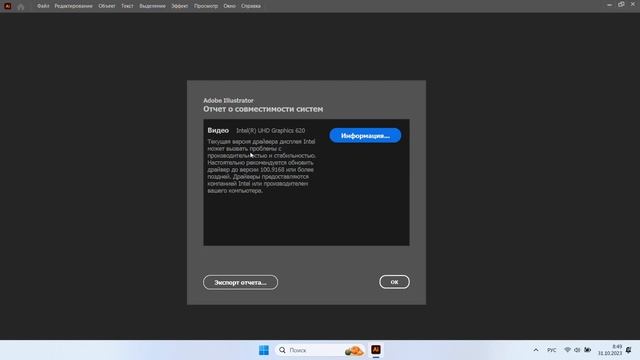Image resolution: width=640 pixels, height=360 pixels.
Task: Open the Редактирование menu
Action: click(x=73, y=6)
